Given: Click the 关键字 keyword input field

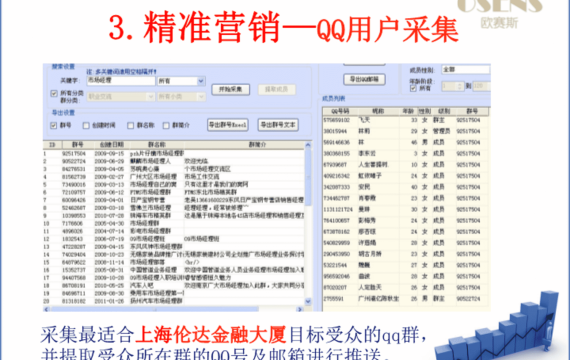Looking at the screenshot, I should [121, 81].
